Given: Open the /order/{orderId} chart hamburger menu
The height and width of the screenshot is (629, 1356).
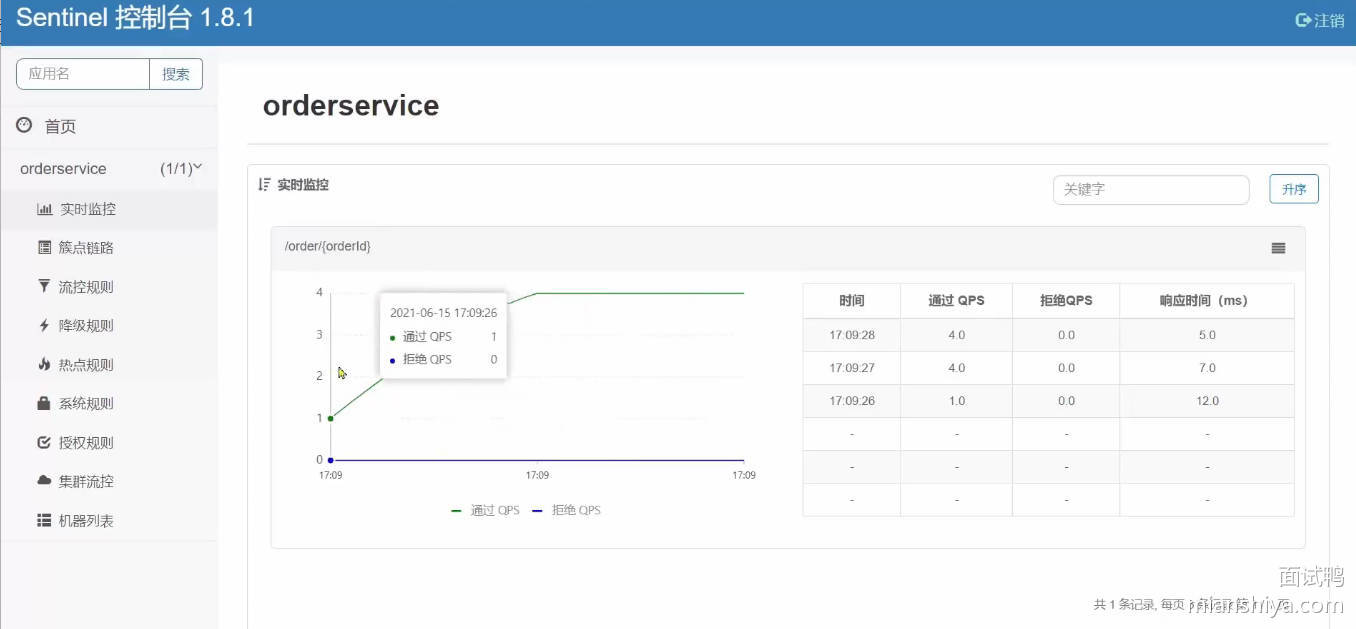Looking at the screenshot, I should (1278, 248).
